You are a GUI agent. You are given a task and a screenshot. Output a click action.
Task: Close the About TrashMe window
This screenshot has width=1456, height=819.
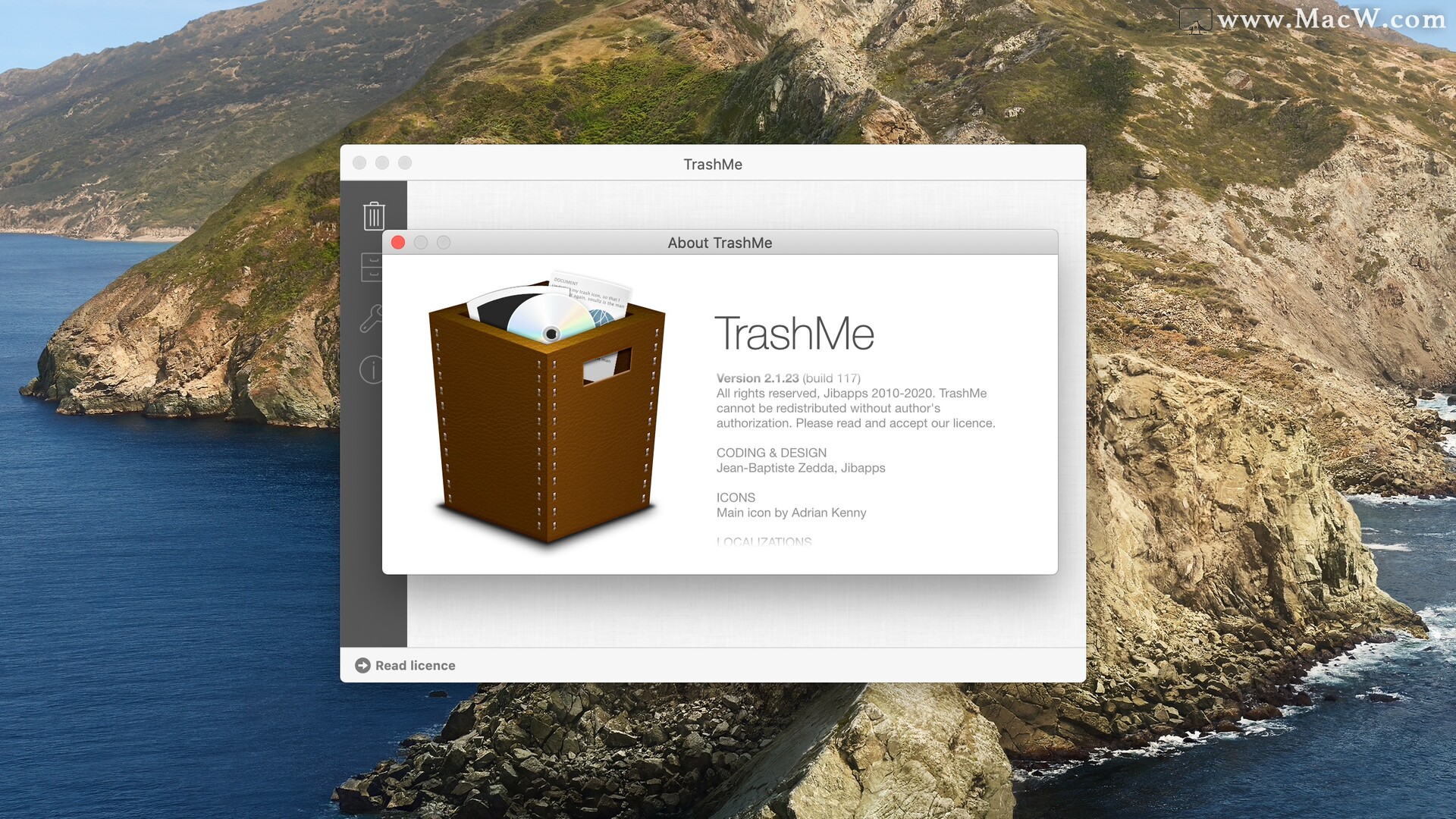(398, 242)
